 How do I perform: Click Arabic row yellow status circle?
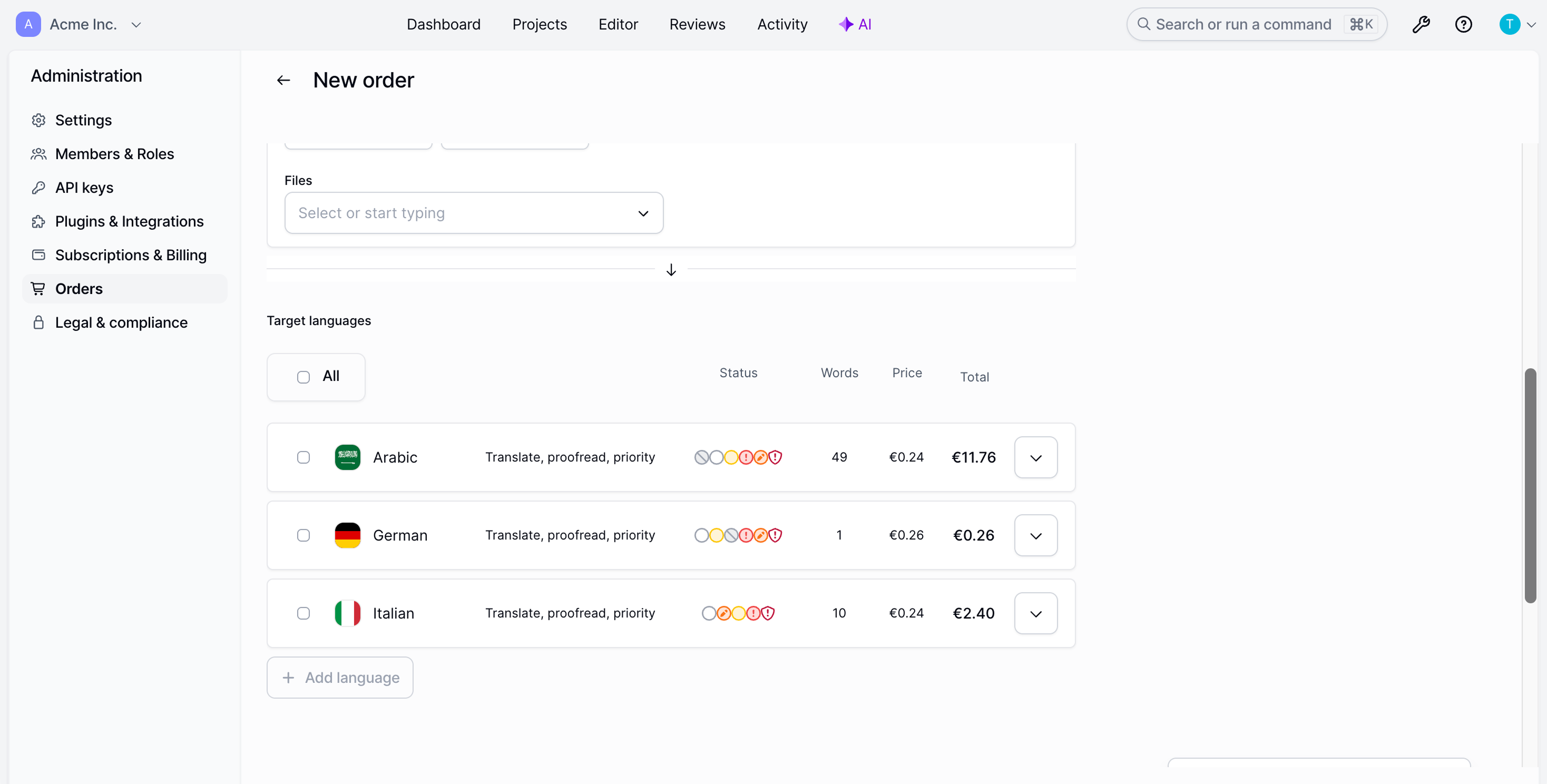click(x=731, y=457)
